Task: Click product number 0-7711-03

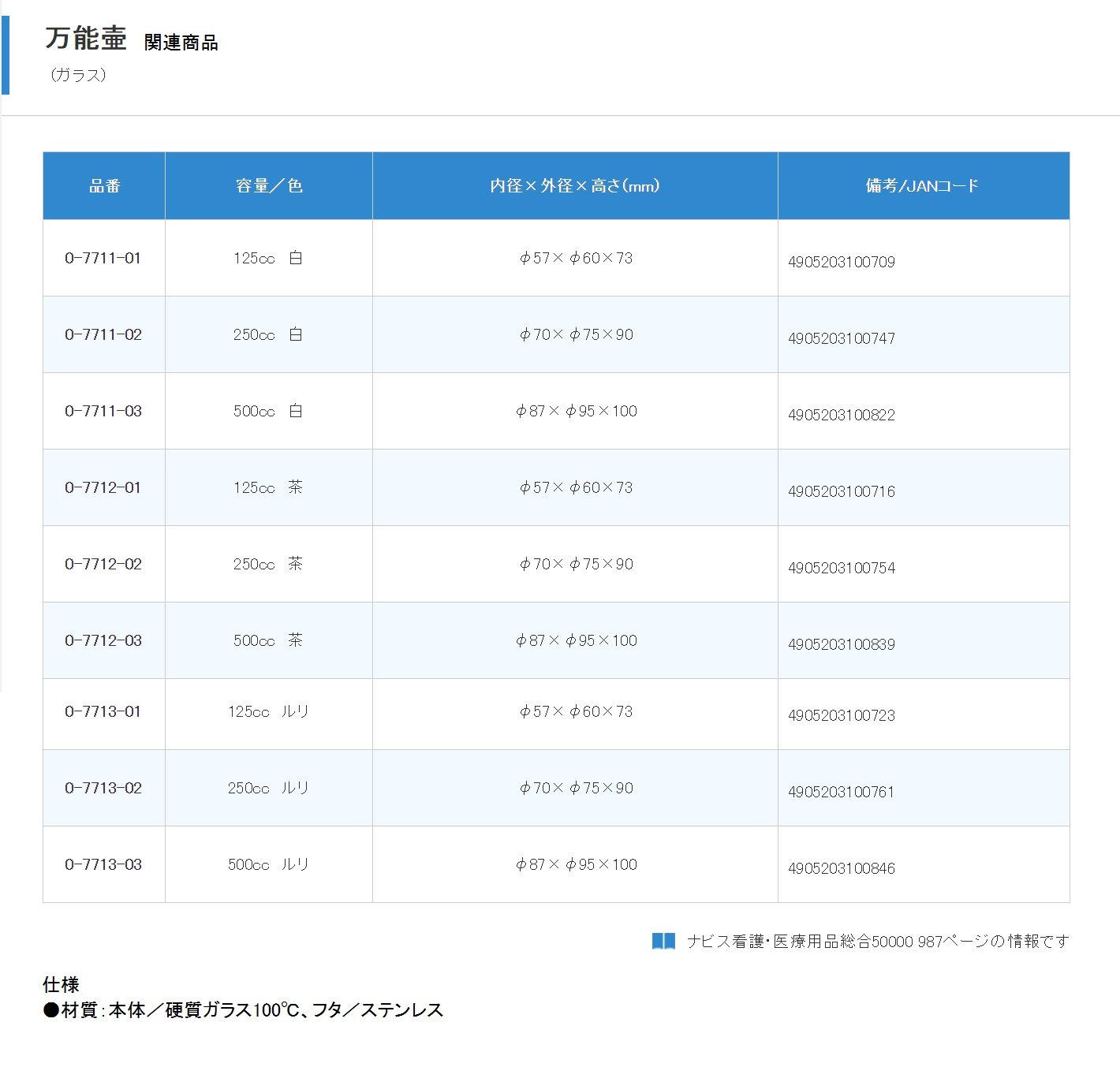Action: click(103, 412)
